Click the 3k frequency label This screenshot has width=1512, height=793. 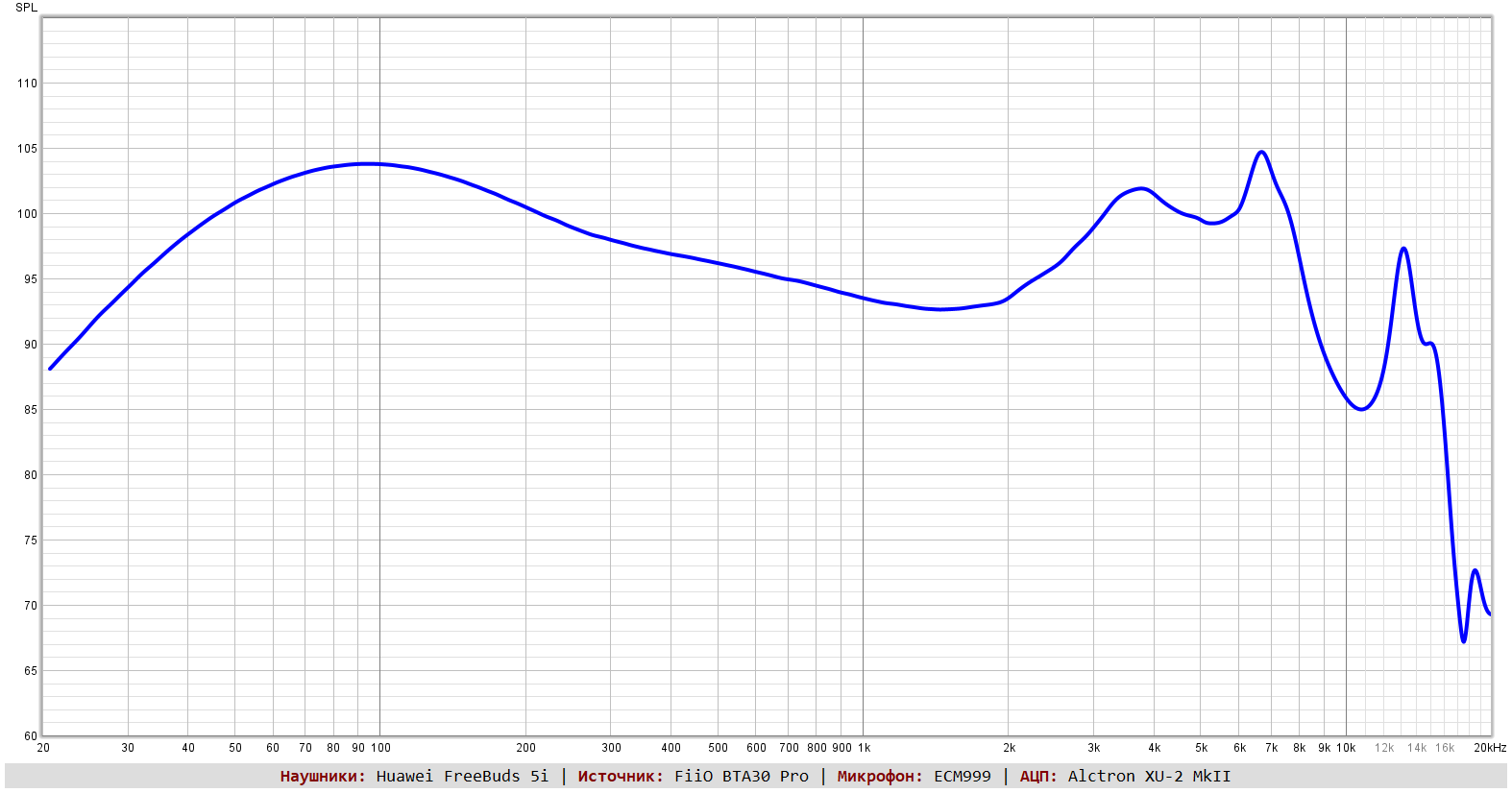(1094, 748)
